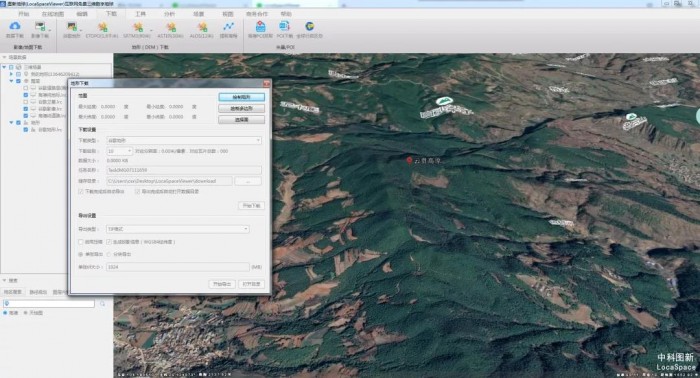
Task: Select the ETOPO terrain download icon
Action: [x=102, y=27]
